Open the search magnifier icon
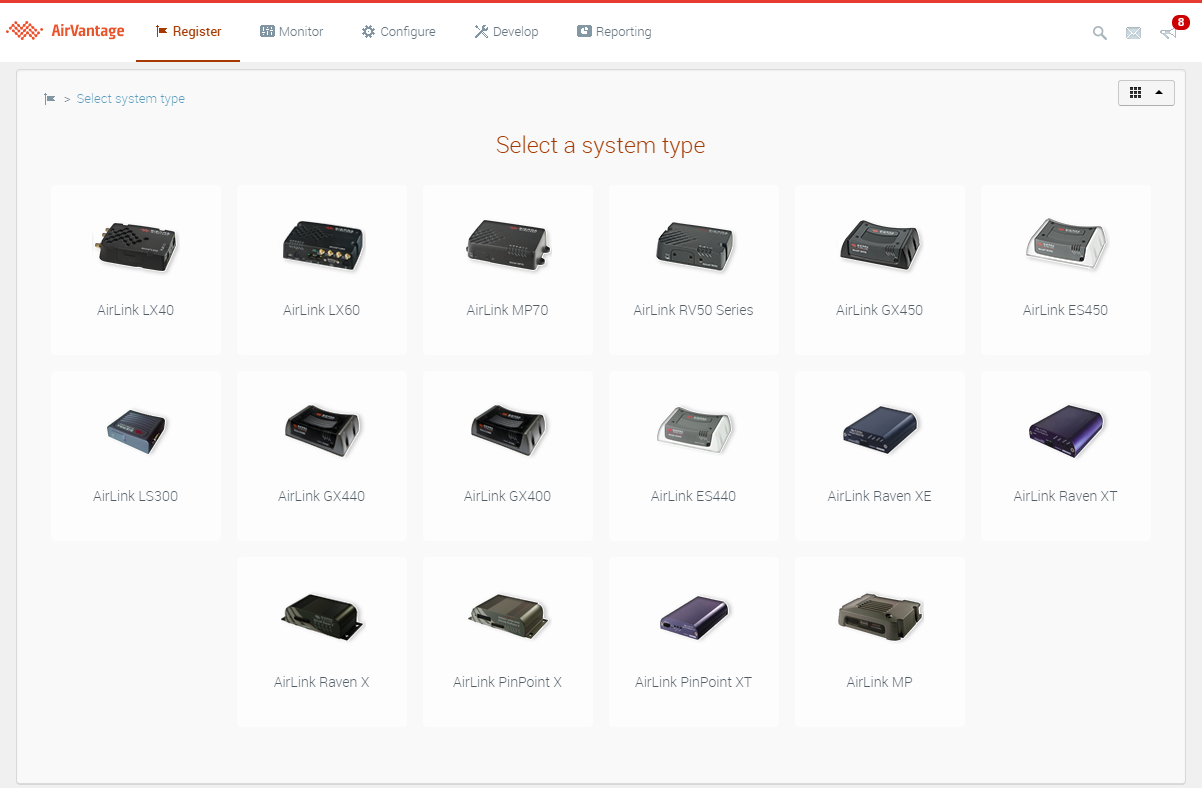This screenshot has height=788, width=1202. point(1099,33)
